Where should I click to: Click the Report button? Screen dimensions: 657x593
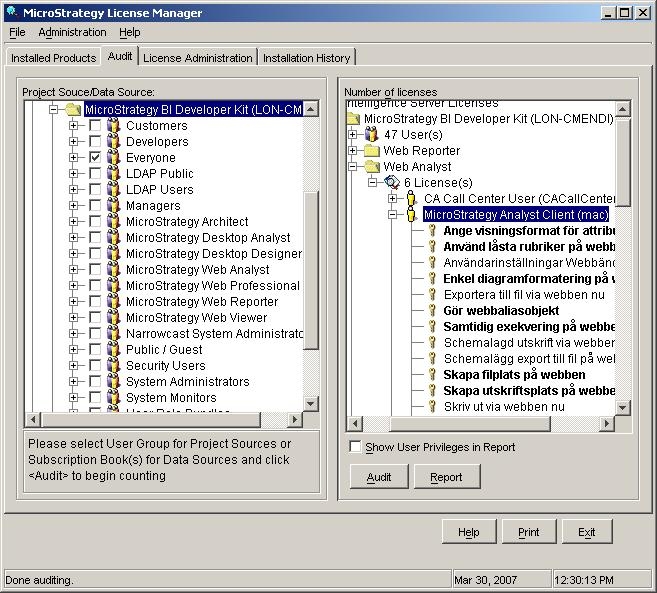447,476
